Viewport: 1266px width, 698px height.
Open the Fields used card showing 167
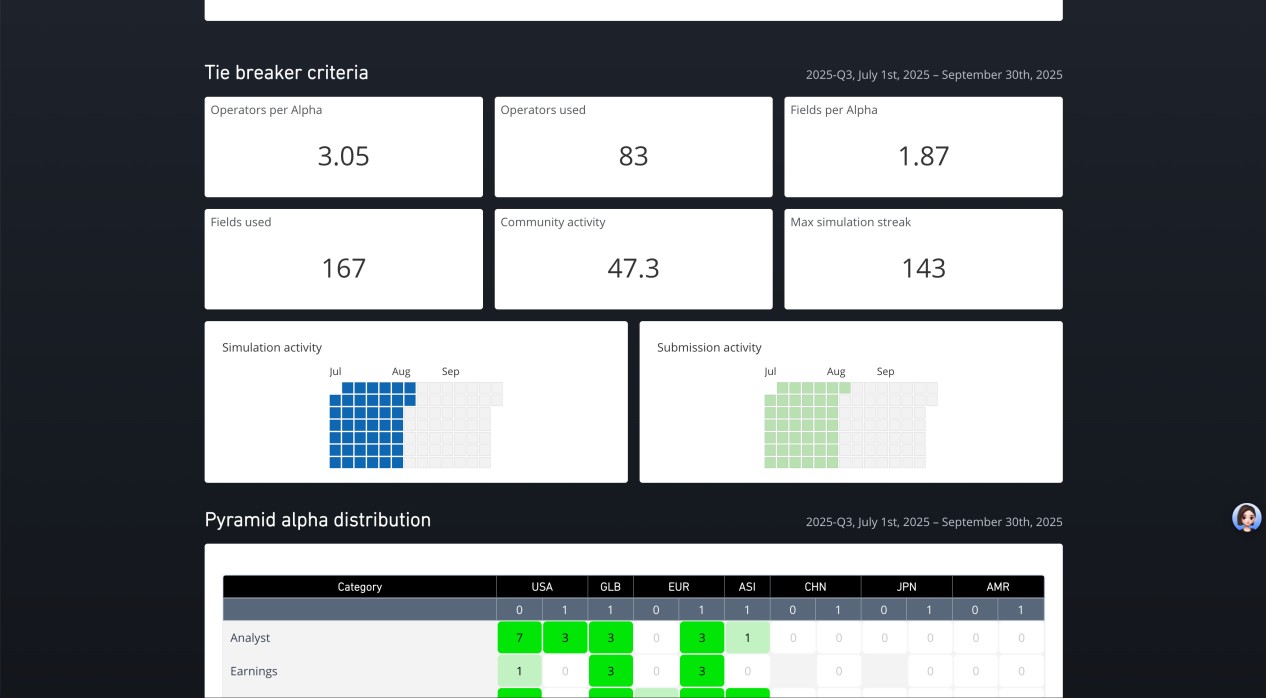point(343,259)
